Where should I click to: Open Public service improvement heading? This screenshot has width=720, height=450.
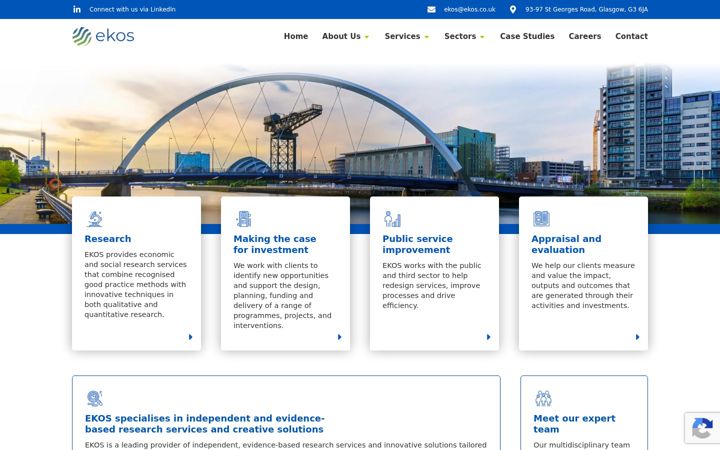click(x=417, y=244)
